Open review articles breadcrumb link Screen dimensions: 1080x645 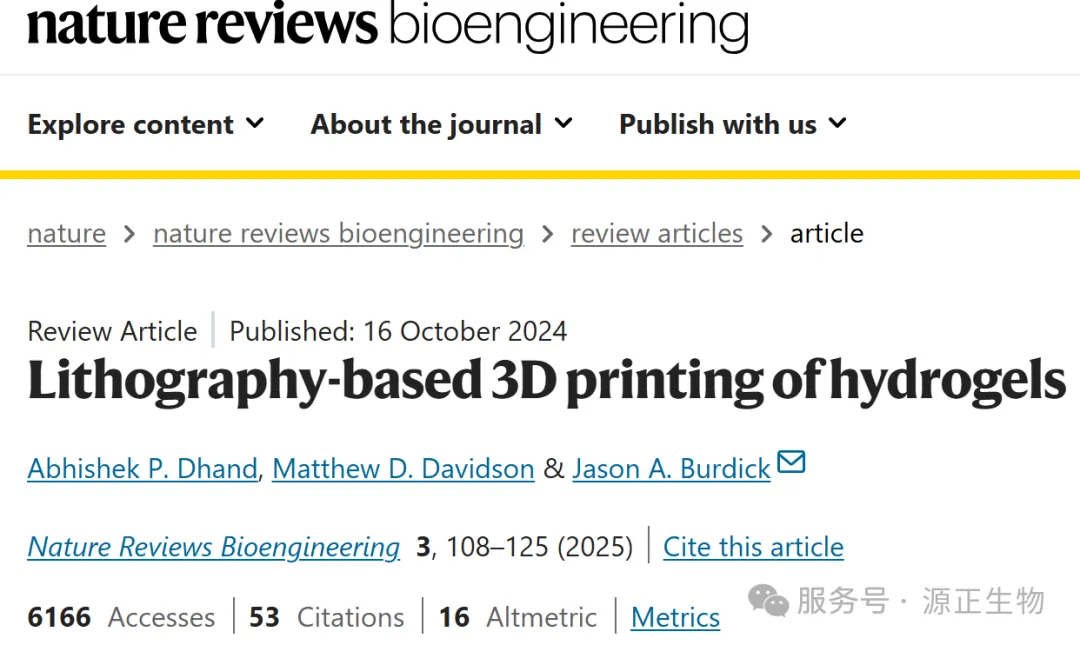(x=657, y=233)
